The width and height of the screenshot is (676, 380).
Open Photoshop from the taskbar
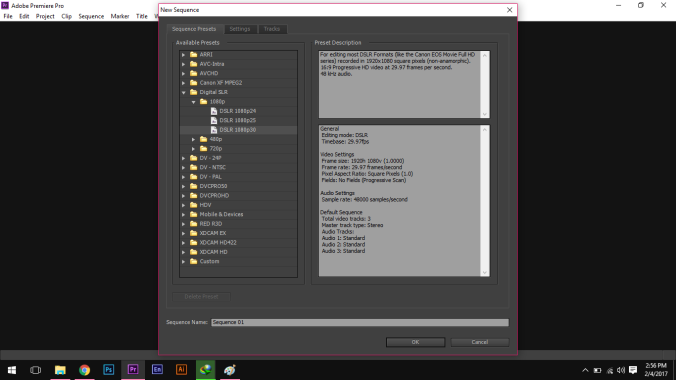click(109, 370)
